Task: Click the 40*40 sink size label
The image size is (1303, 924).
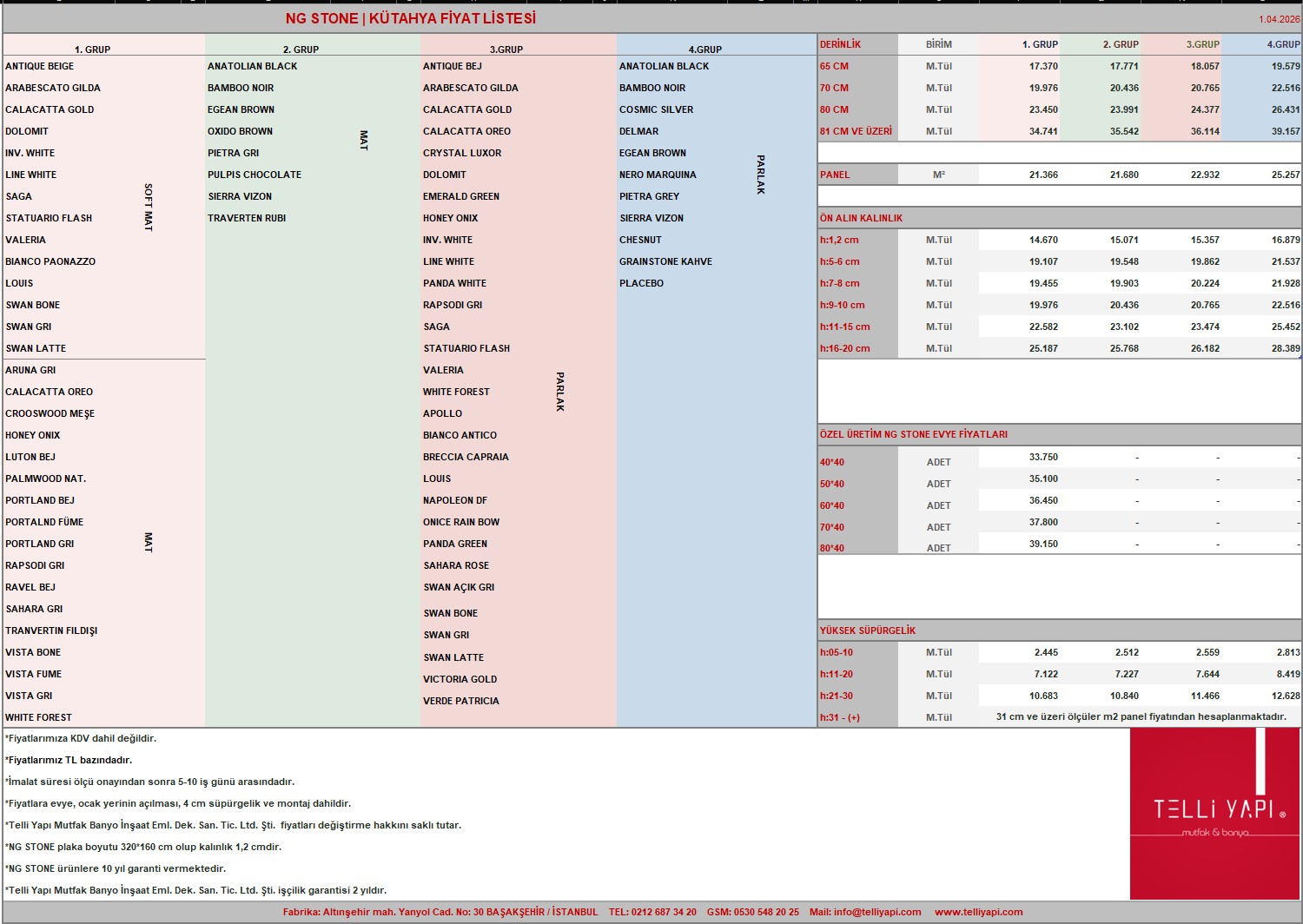Action: (832, 462)
